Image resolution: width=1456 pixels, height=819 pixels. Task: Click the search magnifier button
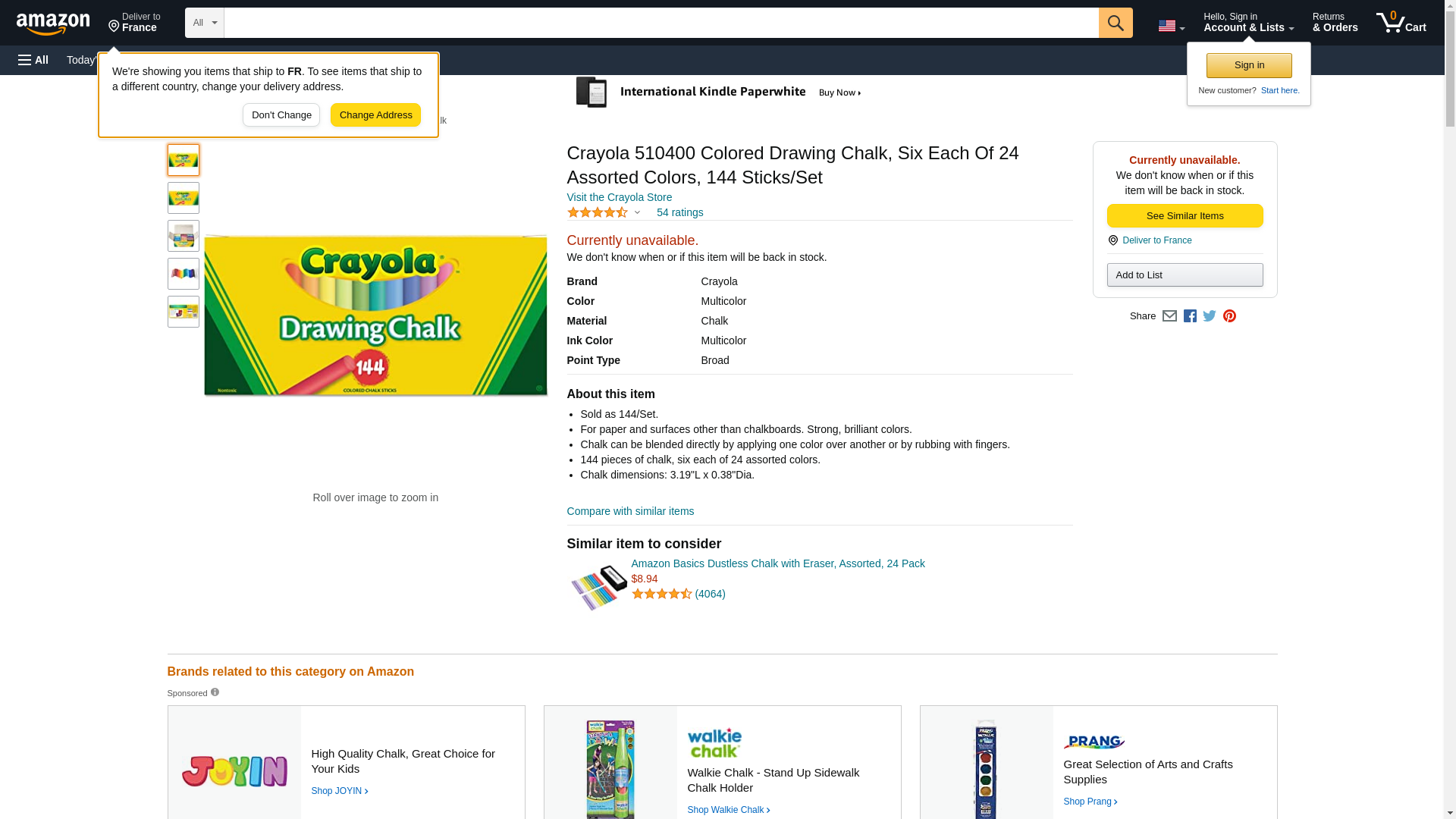tap(1116, 23)
